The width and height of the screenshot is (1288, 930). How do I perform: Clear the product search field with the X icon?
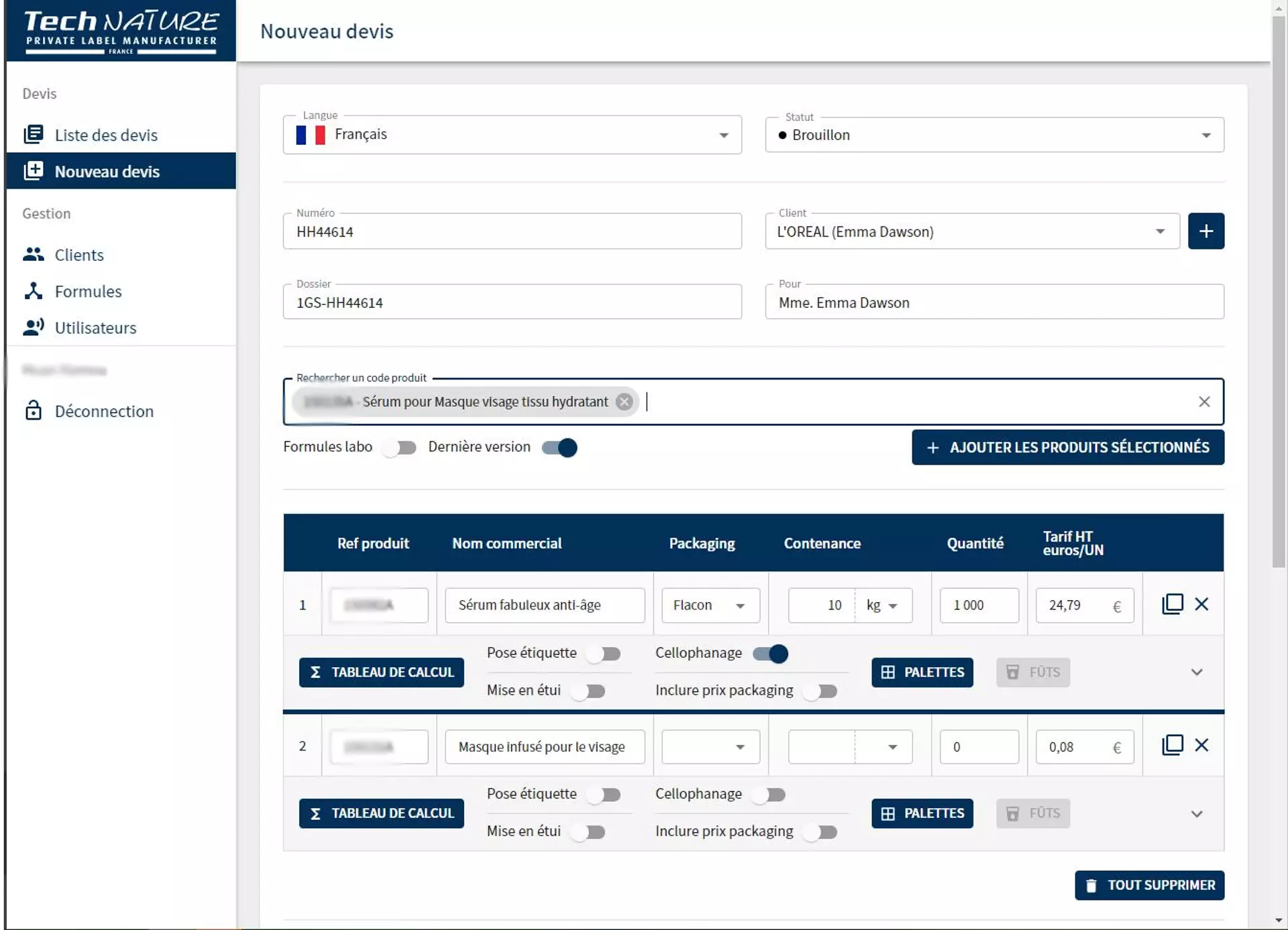coord(1204,401)
